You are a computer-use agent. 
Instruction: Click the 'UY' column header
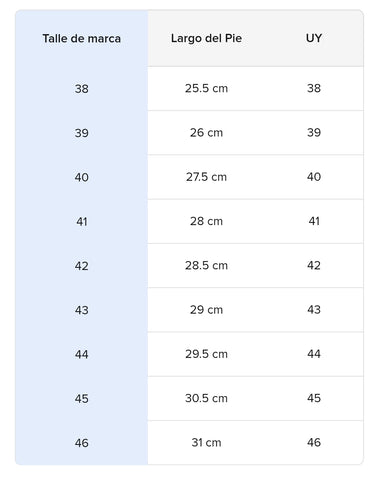pos(314,38)
